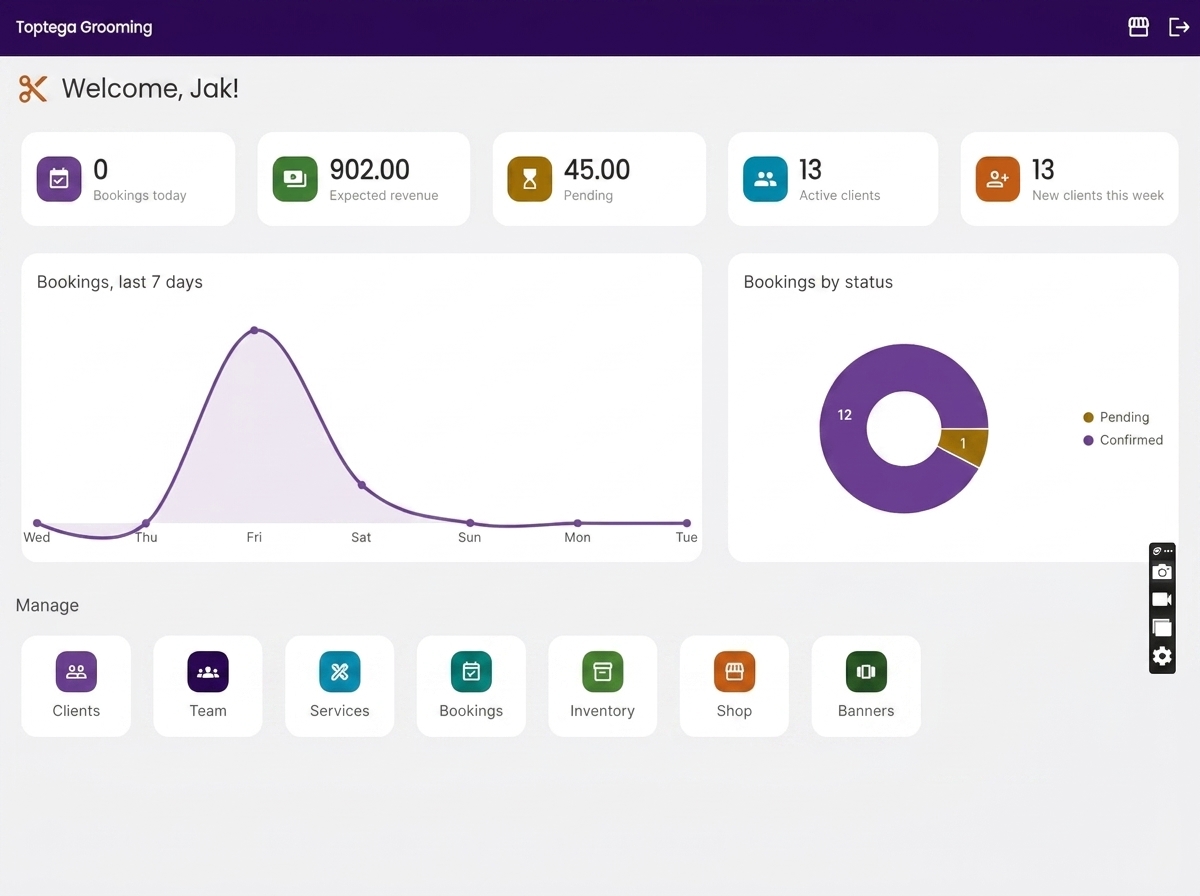The width and height of the screenshot is (1200, 896).
Task: Click the link-dots handle atop side toolbar
Action: (1162, 551)
